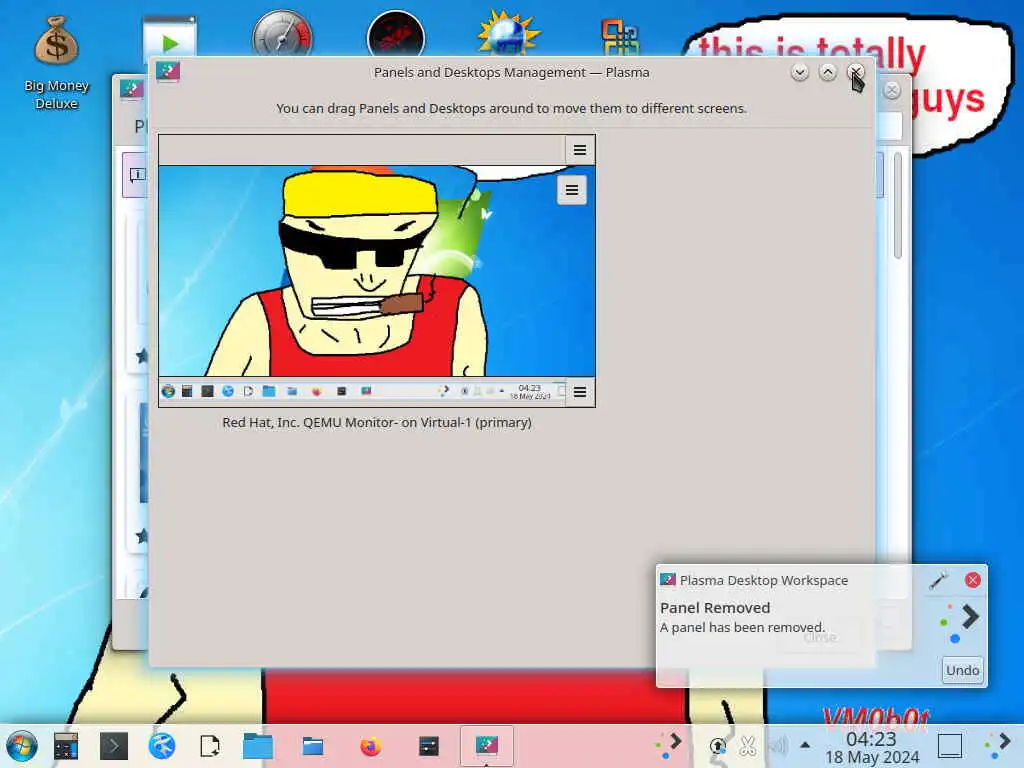Dismiss the Plasma Desktop Workspace notification
This screenshot has width=1024, height=768.
point(972,580)
